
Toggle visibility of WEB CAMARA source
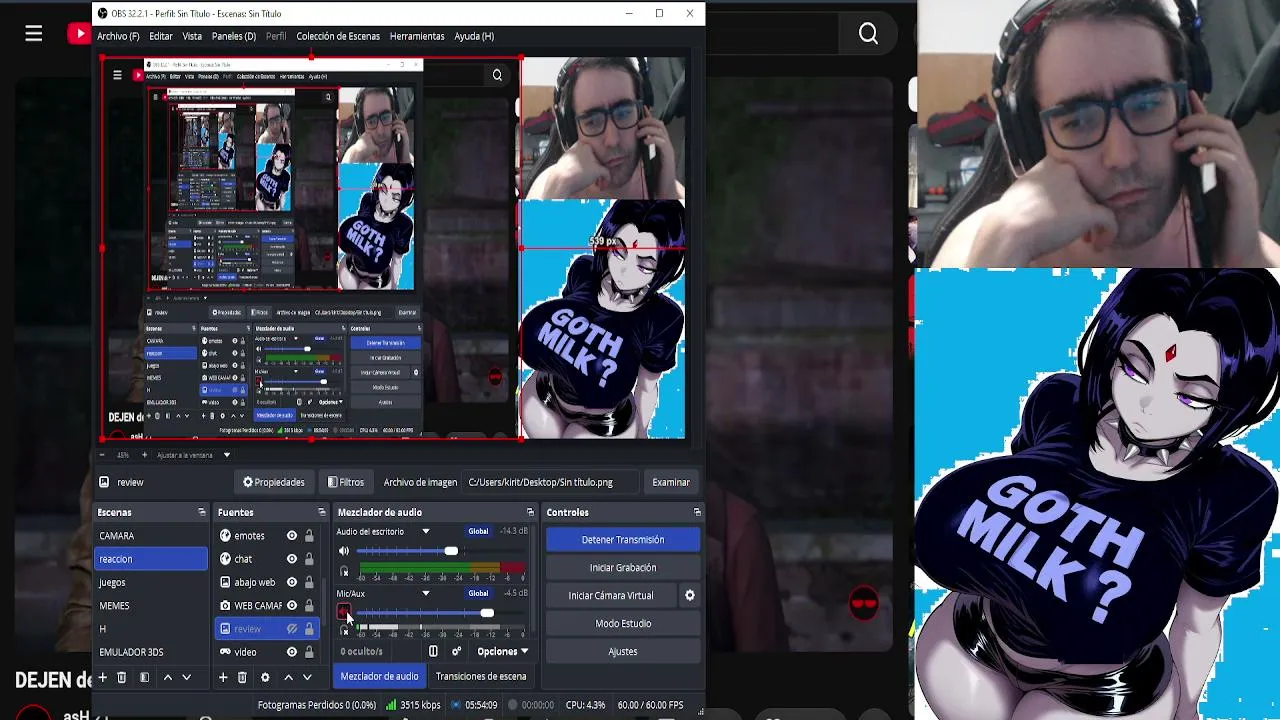[x=292, y=605]
